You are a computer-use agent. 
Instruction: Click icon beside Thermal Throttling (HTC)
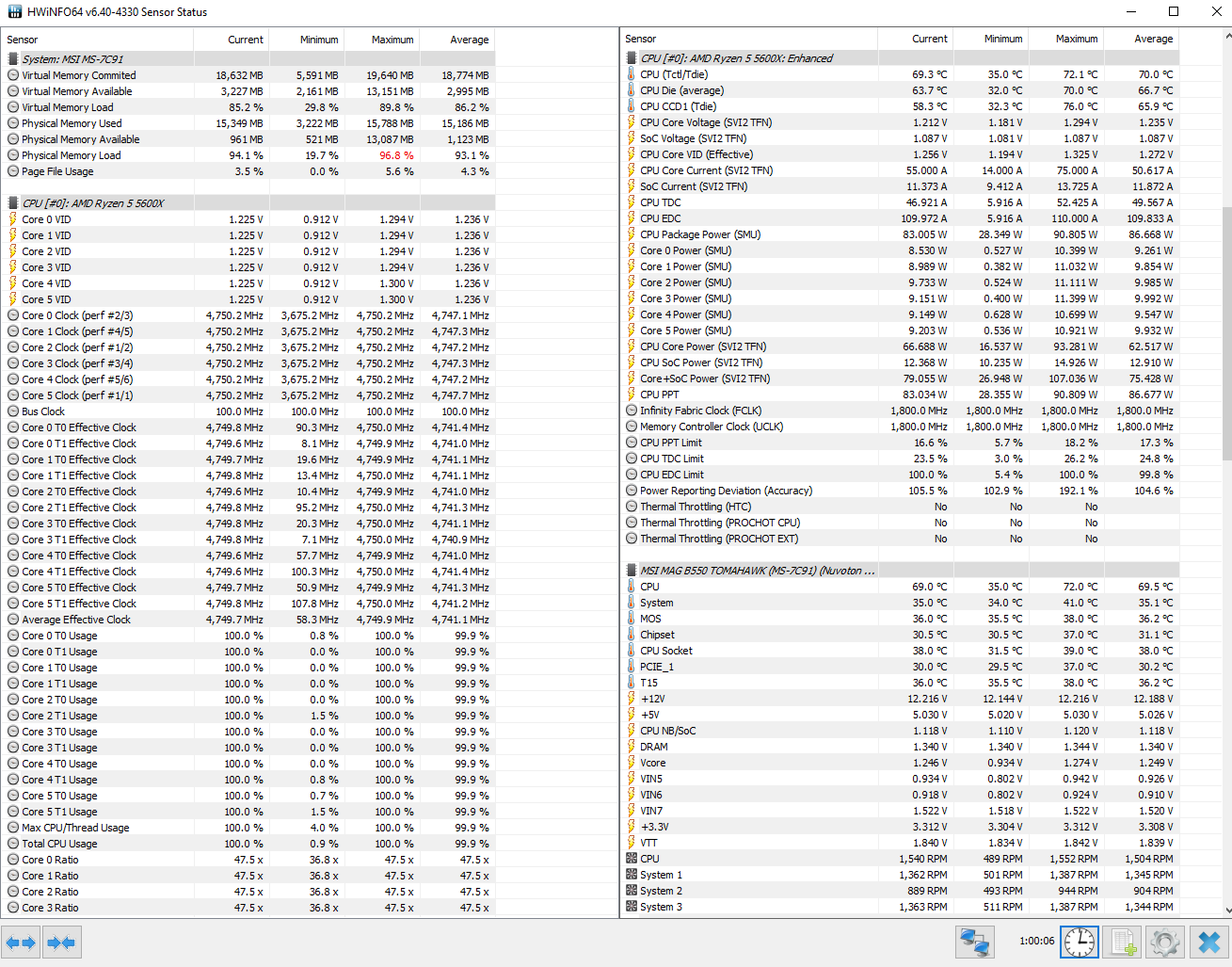(632, 507)
